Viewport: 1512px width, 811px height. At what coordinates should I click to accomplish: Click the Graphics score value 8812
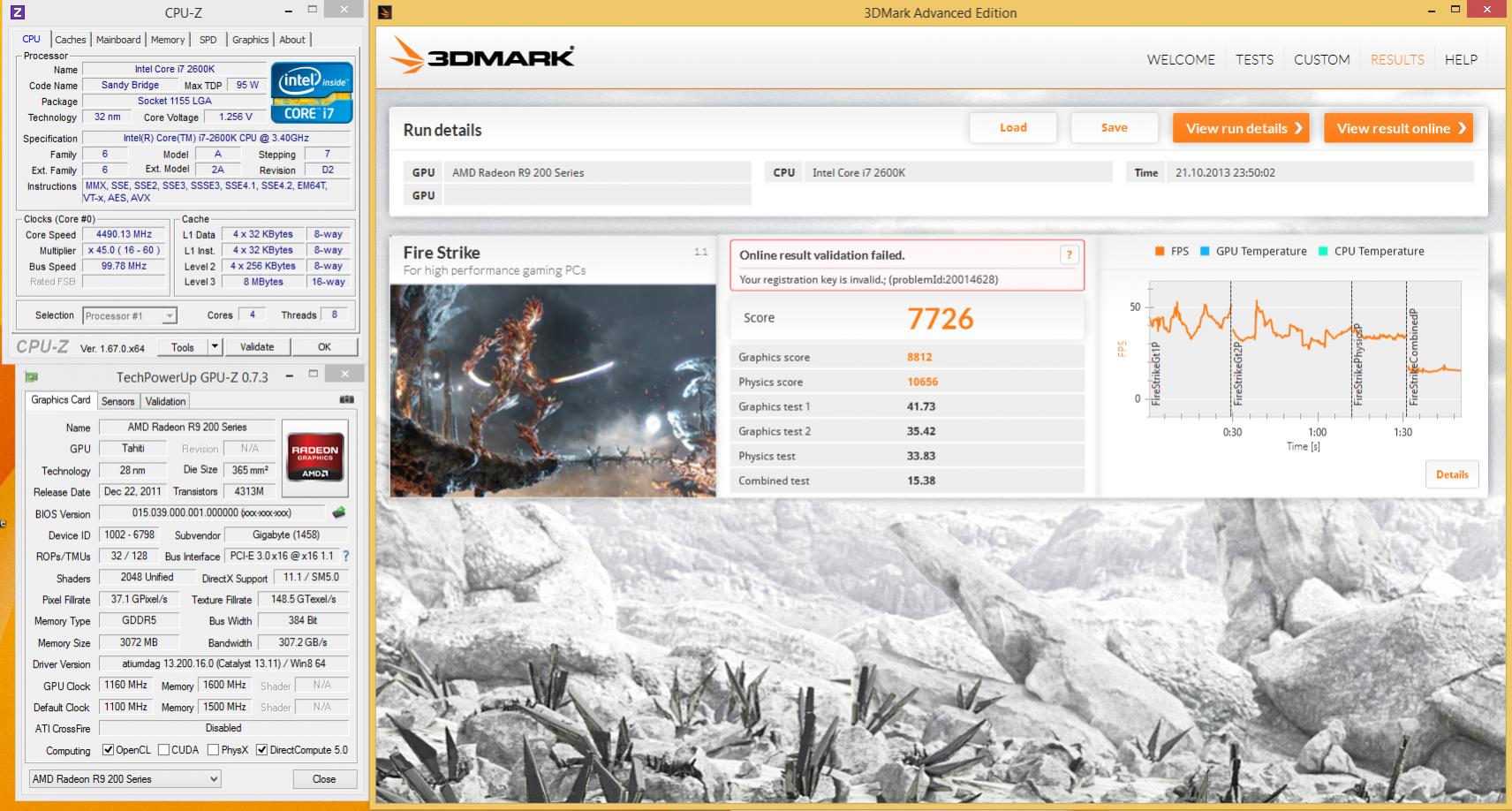919,357
